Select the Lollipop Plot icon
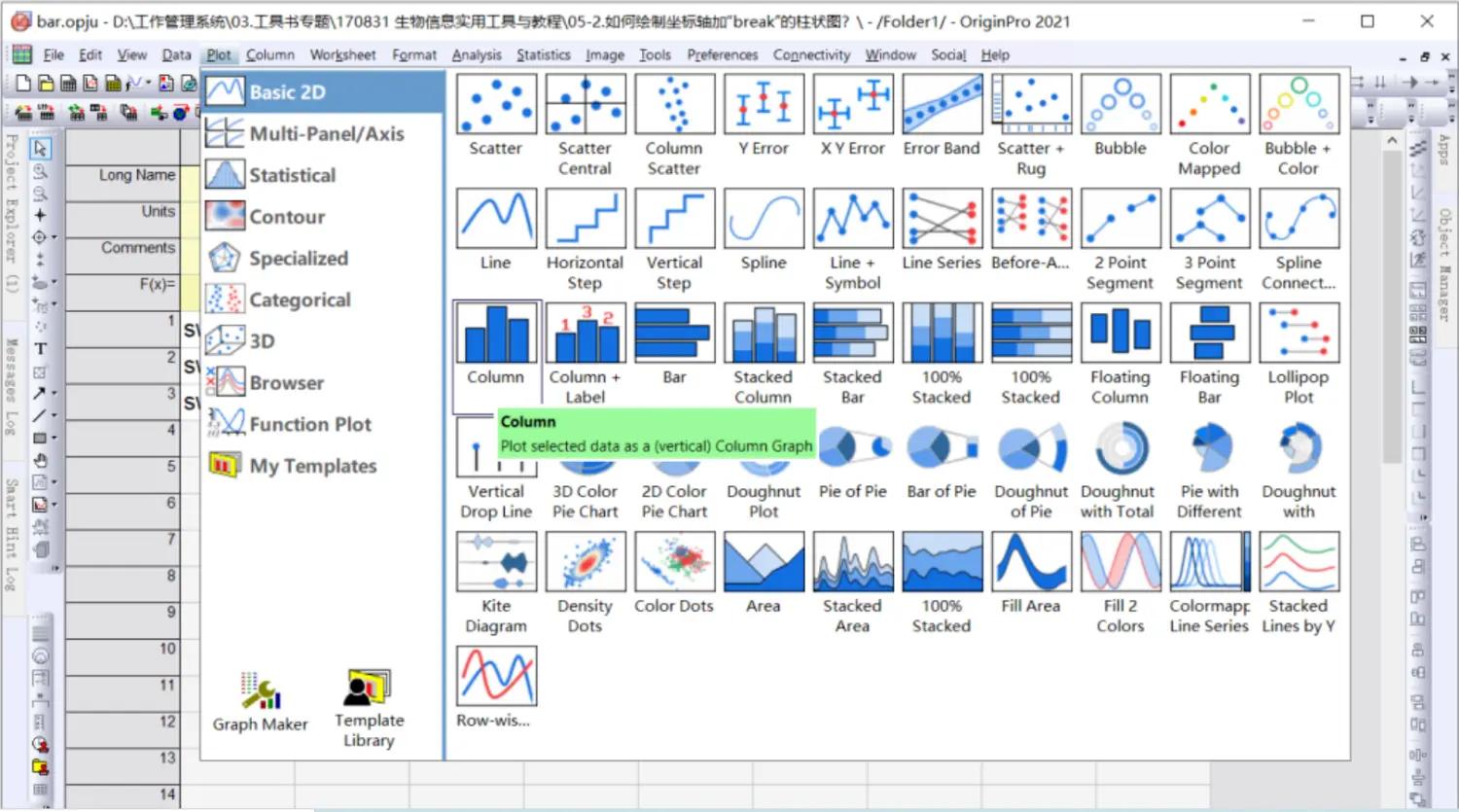Image resolution: width=1459 pixels, height=812 pixels. tap(1299, 334)
